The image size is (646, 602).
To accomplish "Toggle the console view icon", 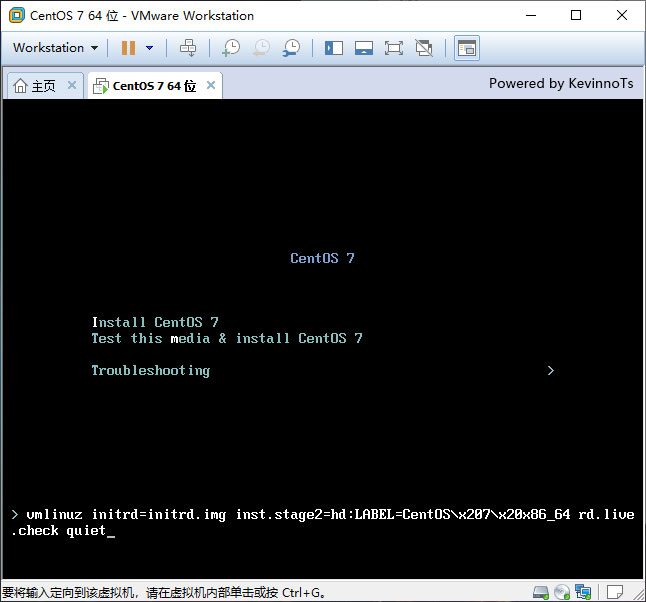I will click(x=467, y=48).
